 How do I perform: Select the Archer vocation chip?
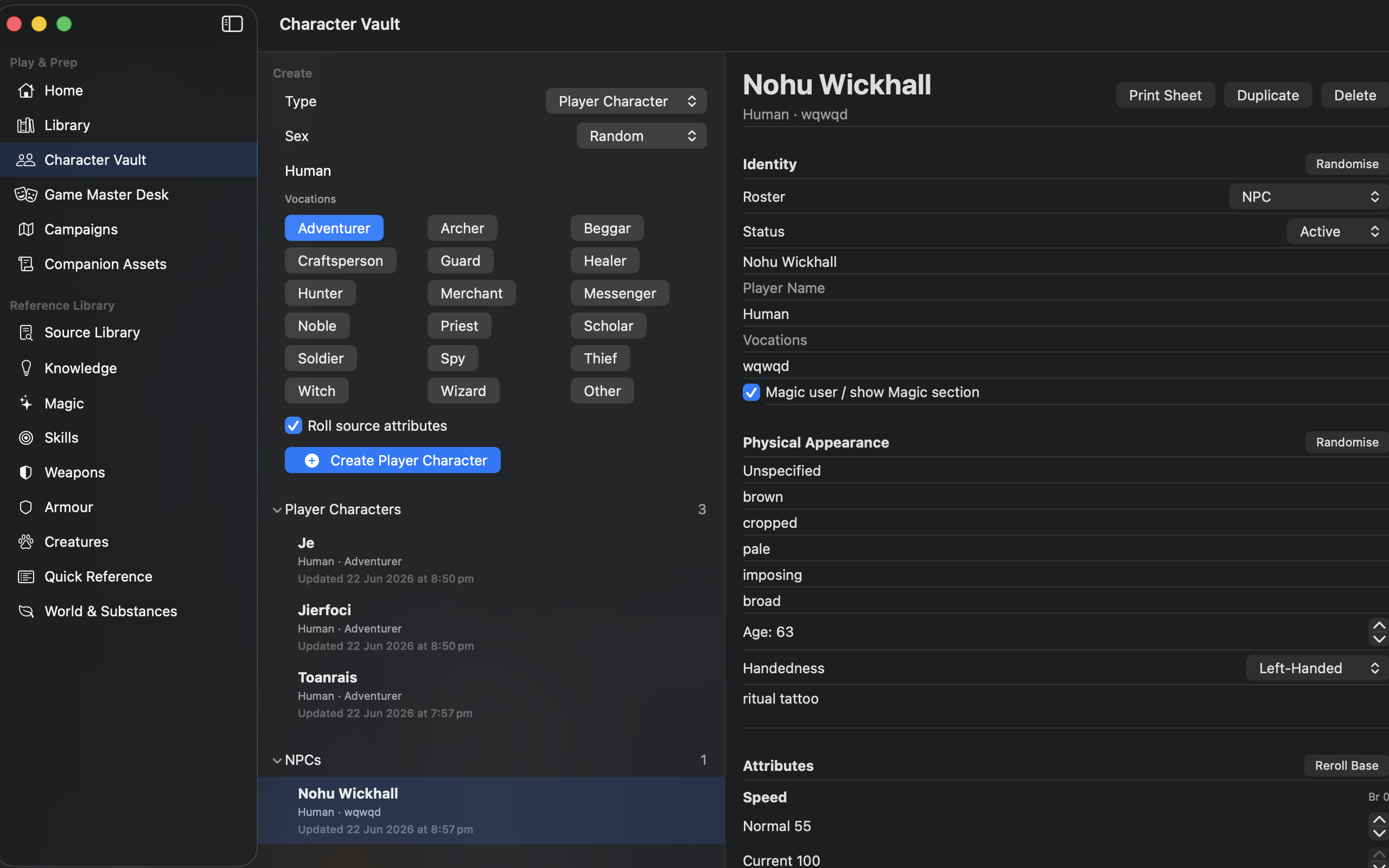click(x=462, y=228)
